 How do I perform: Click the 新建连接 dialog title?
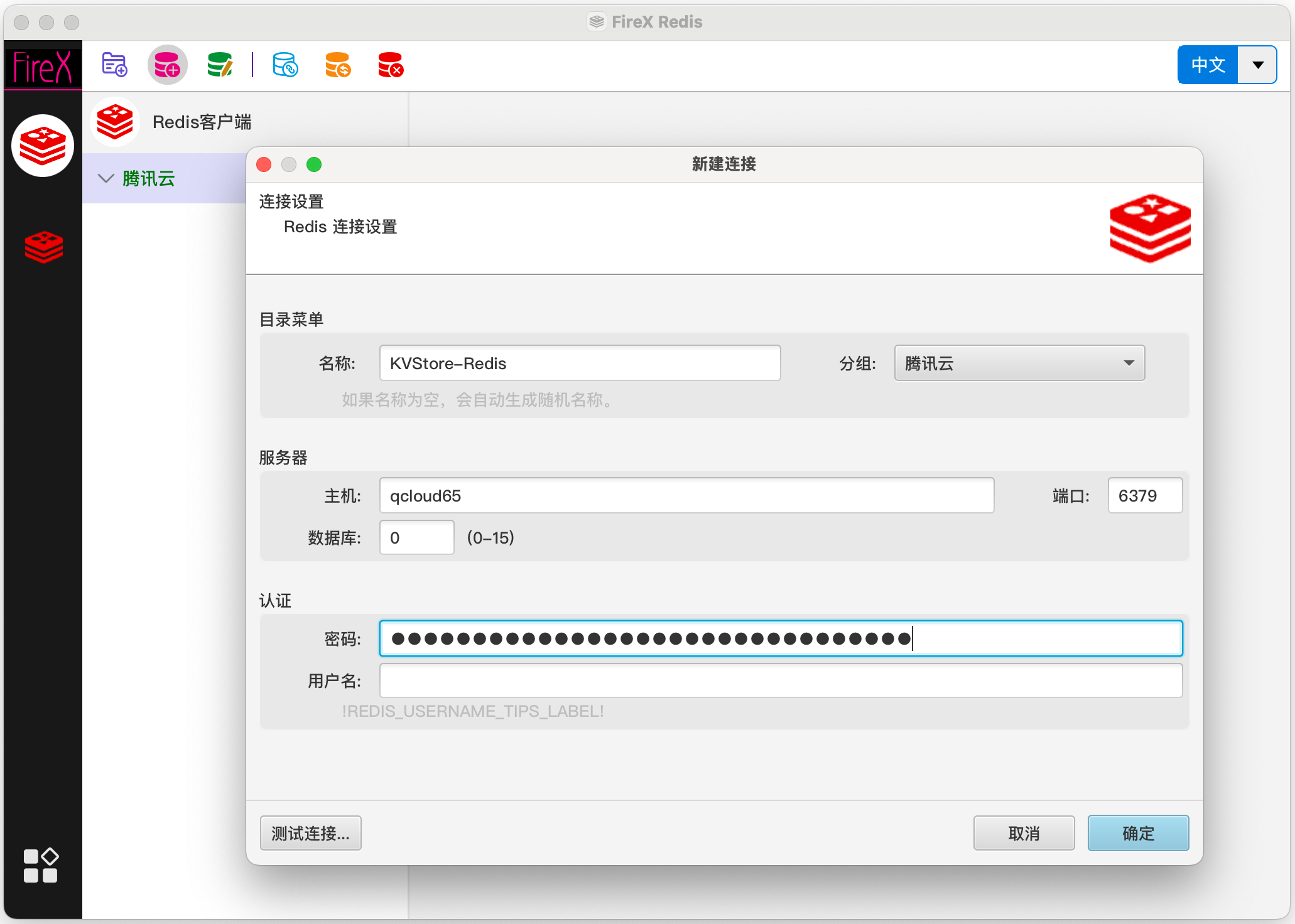point(724,164)
